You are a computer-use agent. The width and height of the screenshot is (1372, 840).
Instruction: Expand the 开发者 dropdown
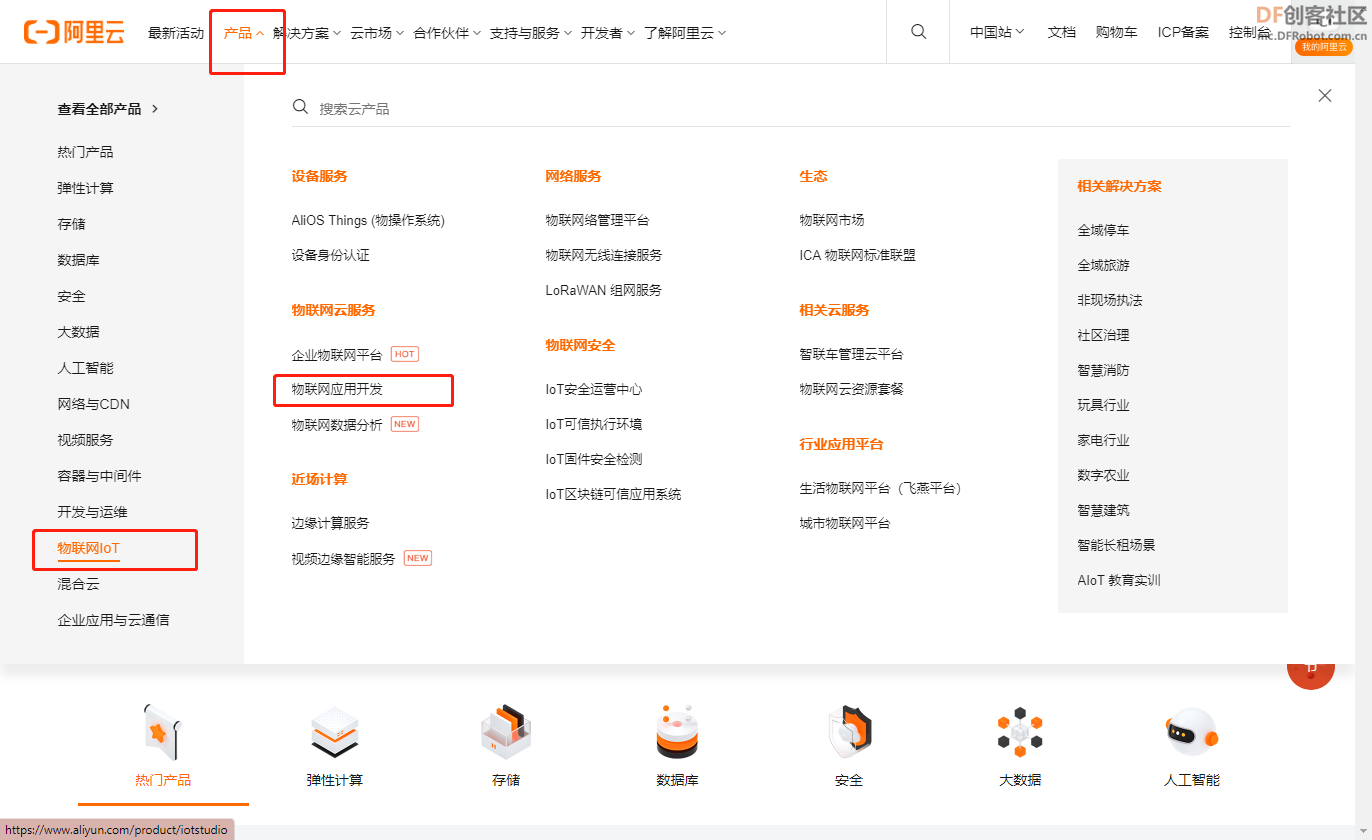(x=608, y=33)
